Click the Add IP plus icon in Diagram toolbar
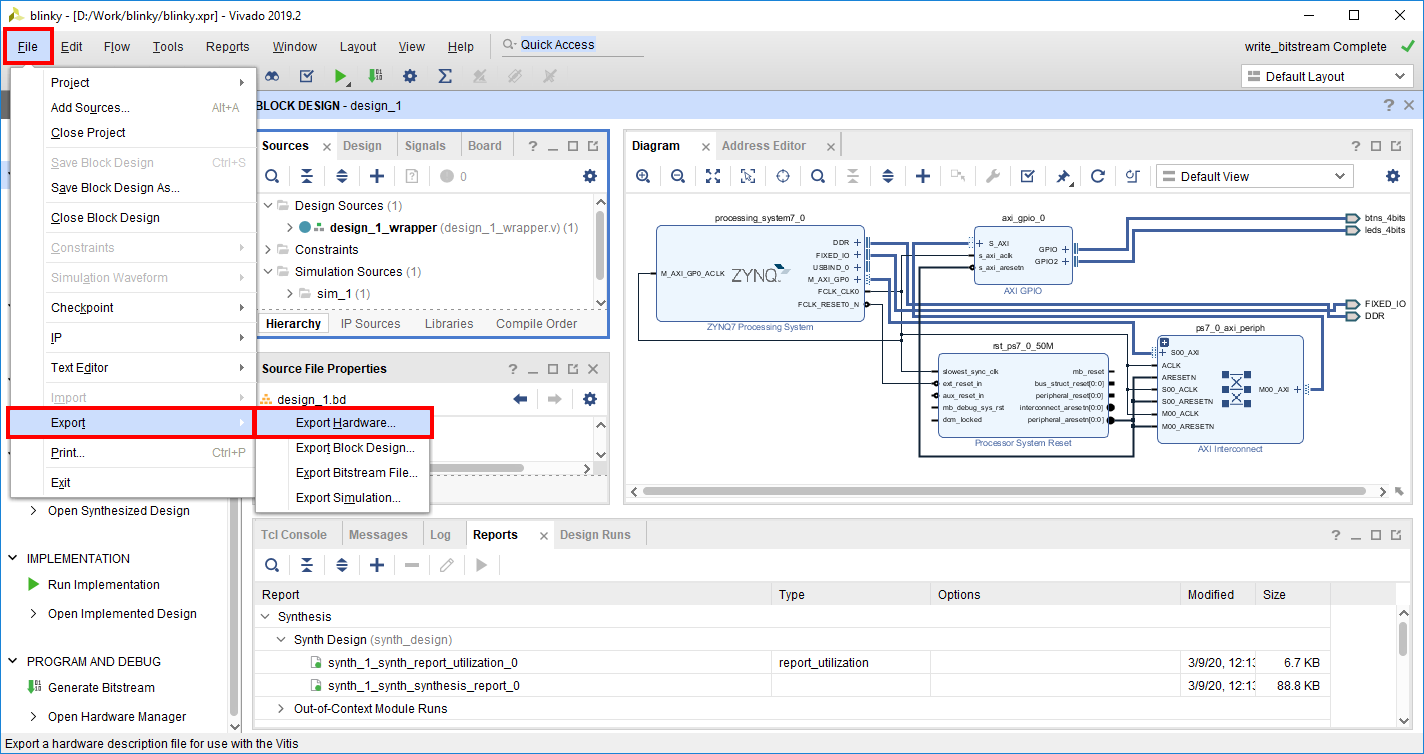Image resolution: width=1424 pixels, height=754 pixels. point(923,176)
